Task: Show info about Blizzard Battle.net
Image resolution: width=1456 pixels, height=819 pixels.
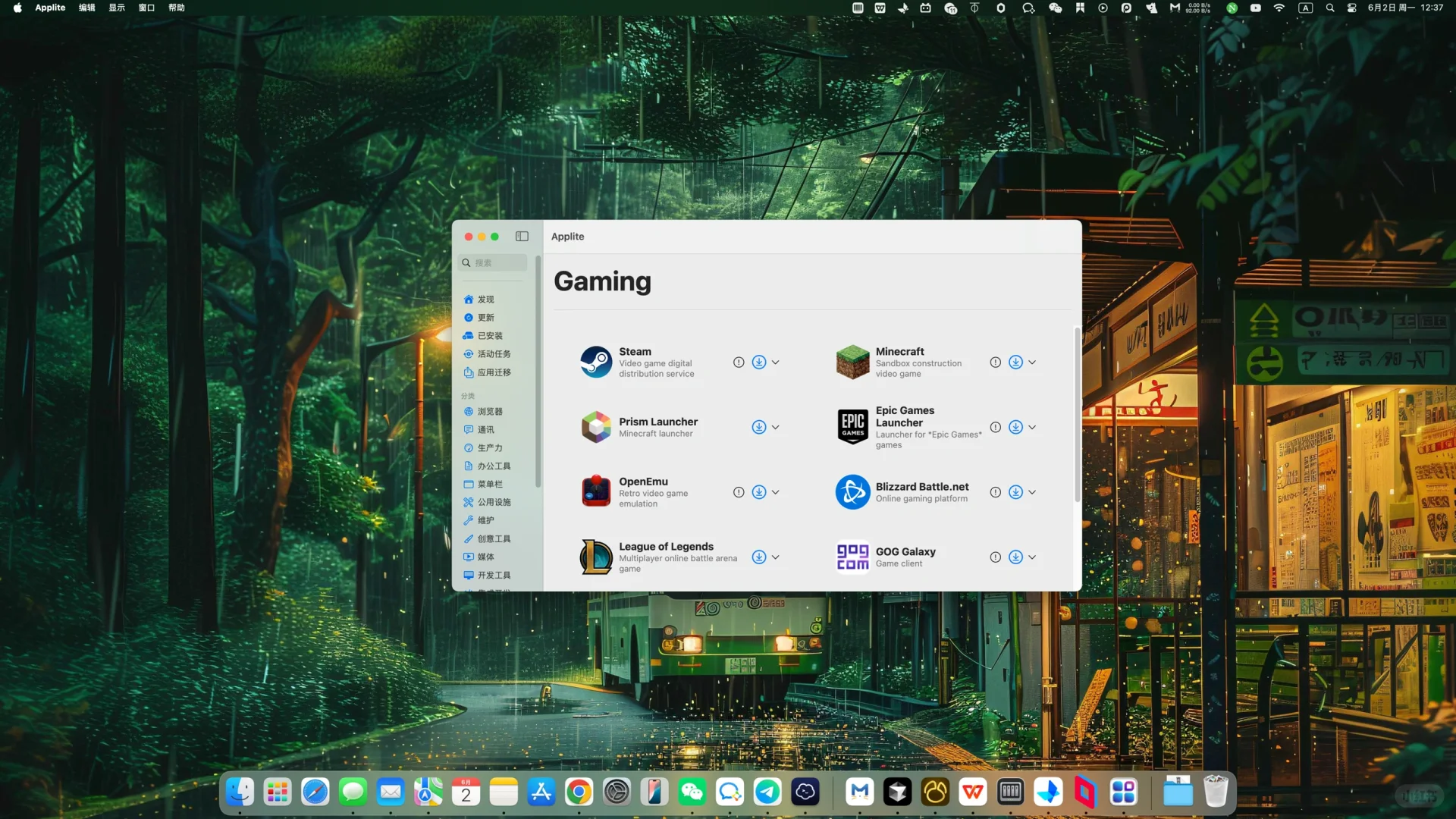Action: pos(996,491)
